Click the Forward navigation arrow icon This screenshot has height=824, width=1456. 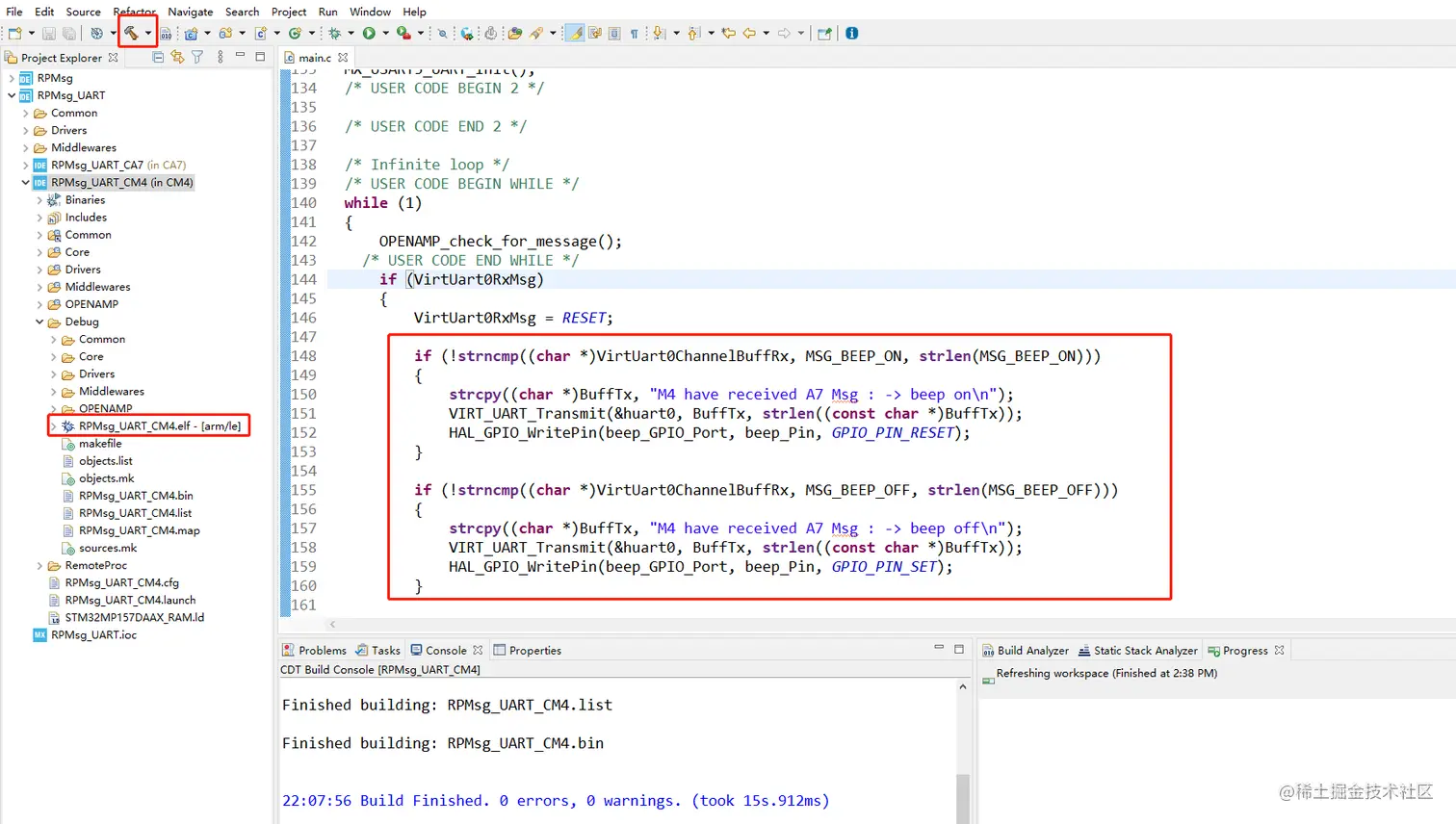[784, 33]
